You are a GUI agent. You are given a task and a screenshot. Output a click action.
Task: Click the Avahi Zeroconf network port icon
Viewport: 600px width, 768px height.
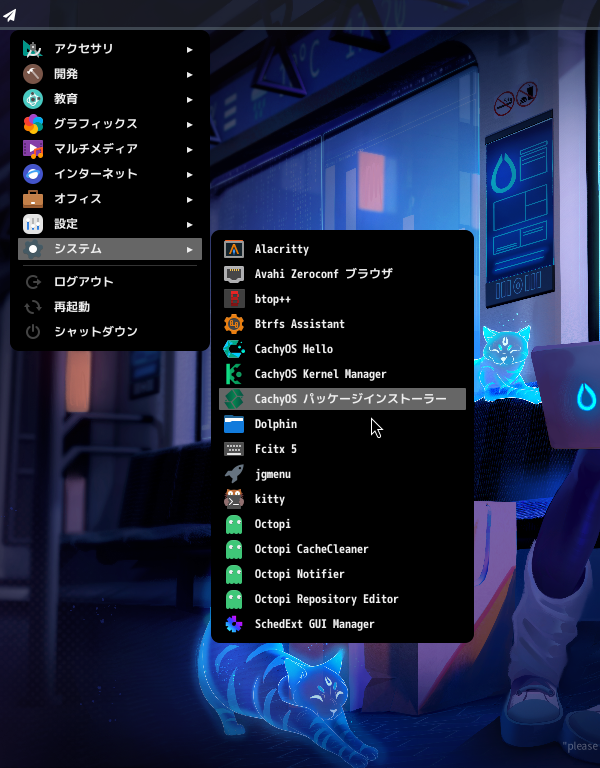(x=234, y=274)
